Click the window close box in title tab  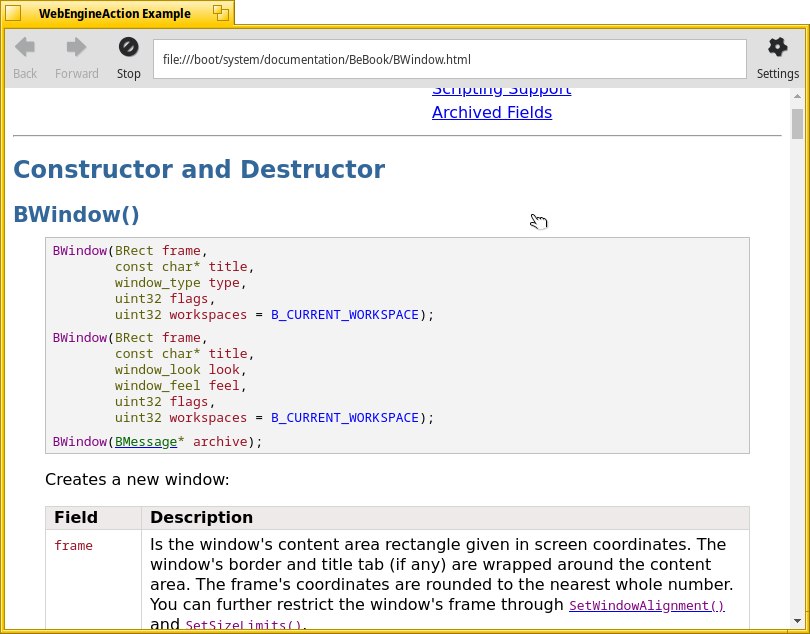pyautogui.click(x=13, y=13)
